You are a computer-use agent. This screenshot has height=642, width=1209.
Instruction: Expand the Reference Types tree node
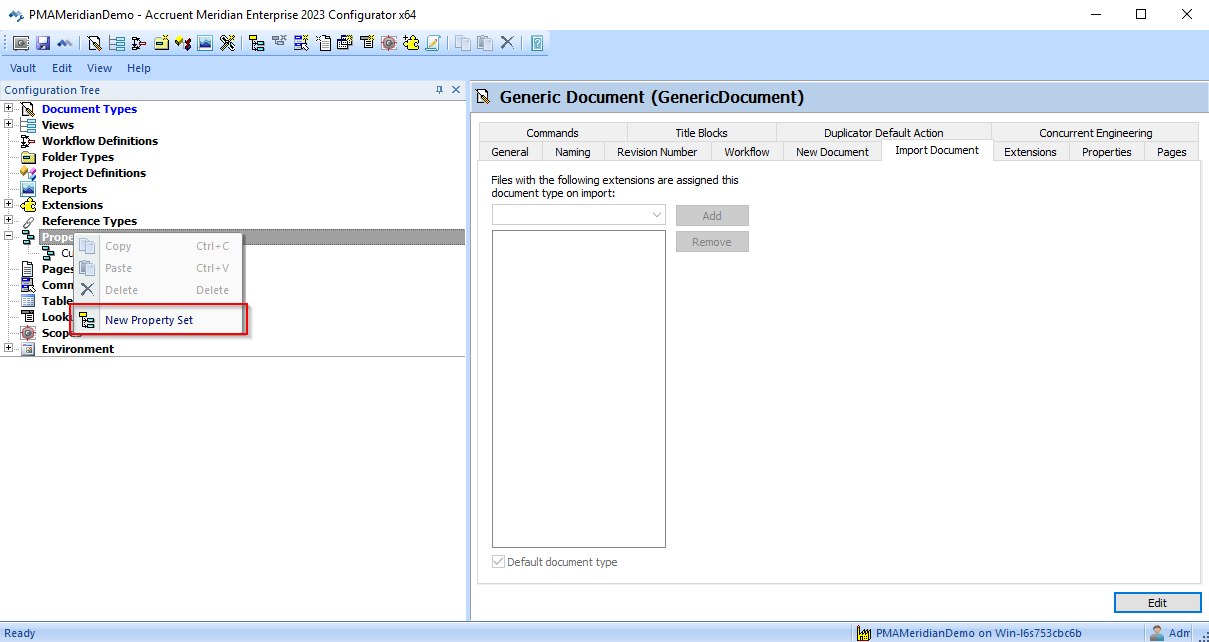(x=9, y=220)
